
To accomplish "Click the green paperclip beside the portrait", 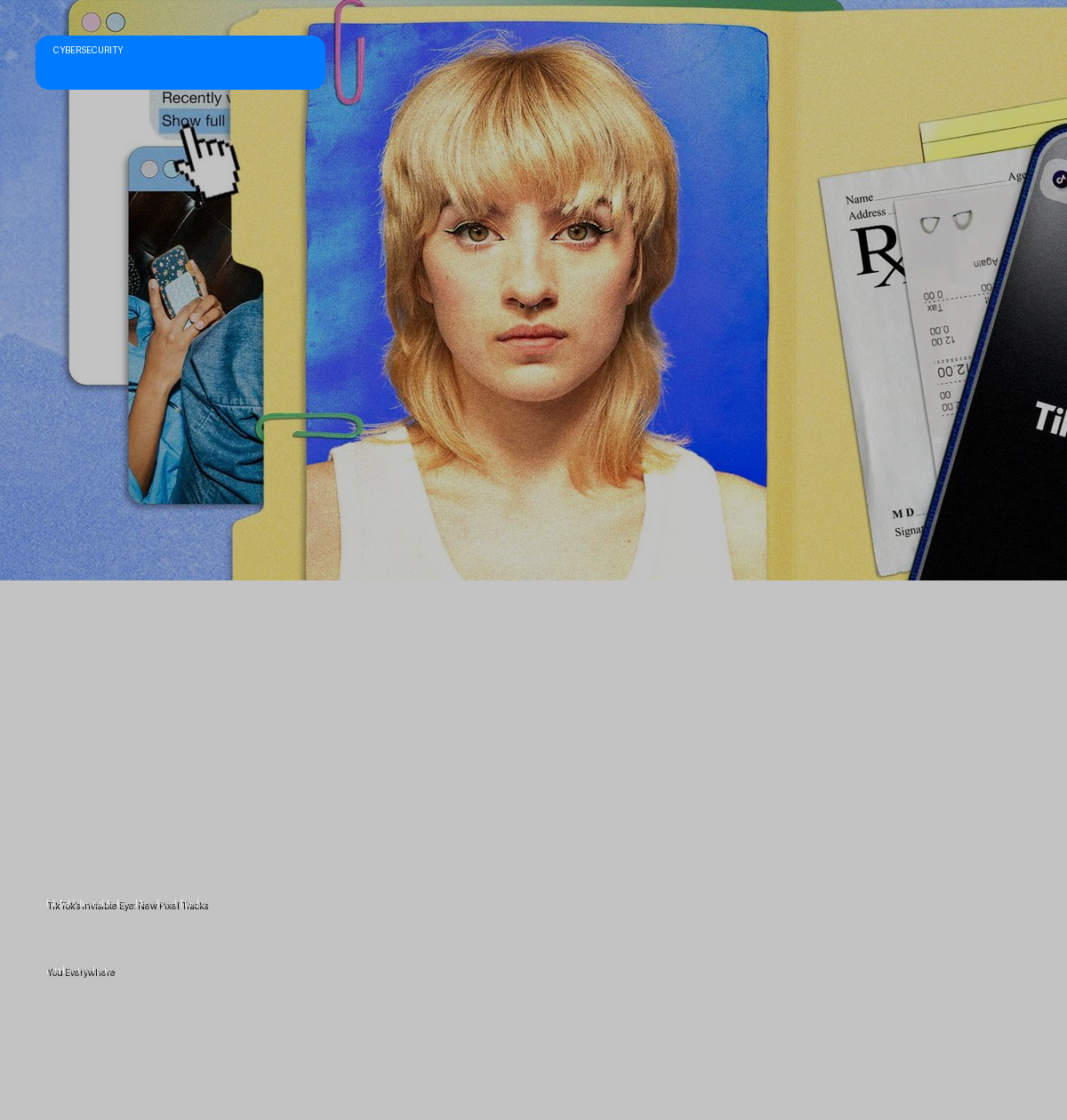I will (x=309, y=427).
